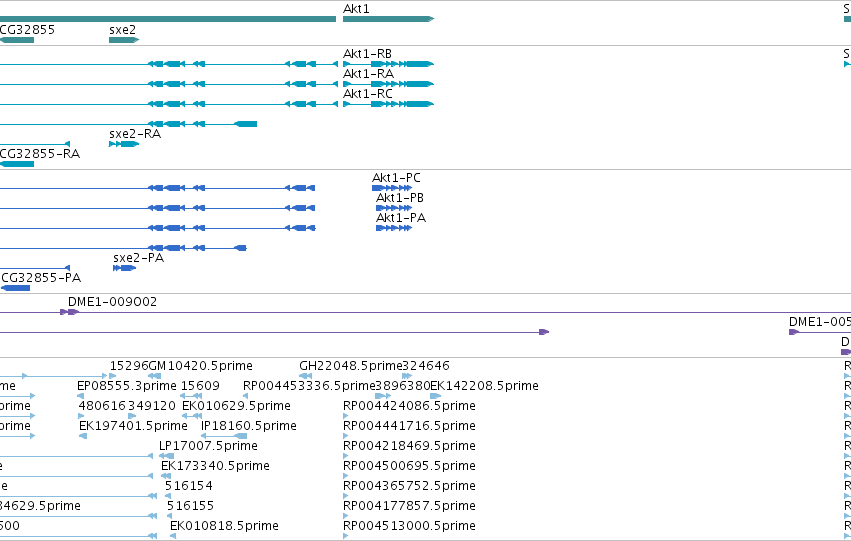
Task: Click the RP004453336.5prime EST label
Action: [309, 386]
